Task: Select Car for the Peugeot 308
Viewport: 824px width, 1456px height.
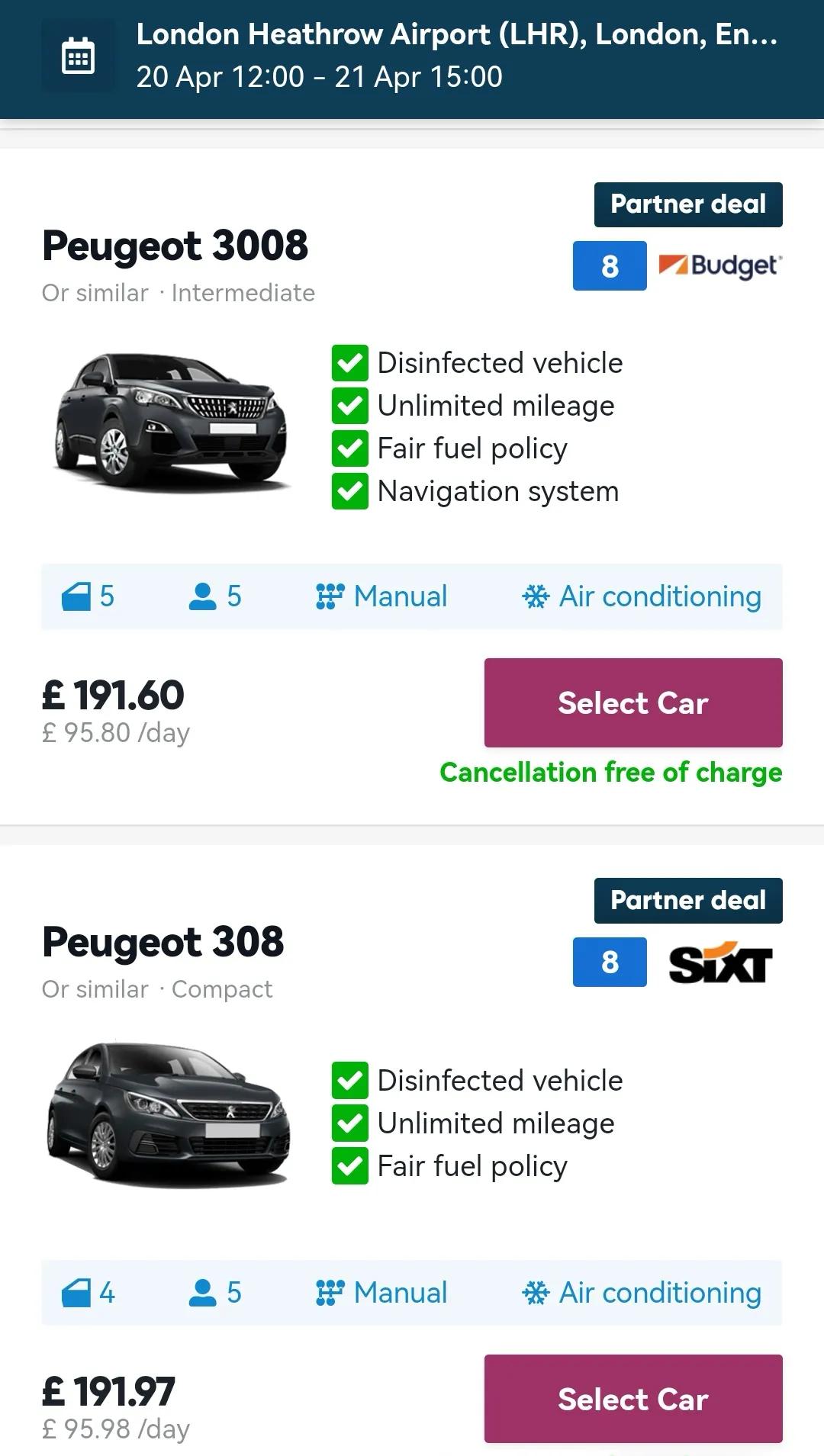Action: pos(633,1399)
